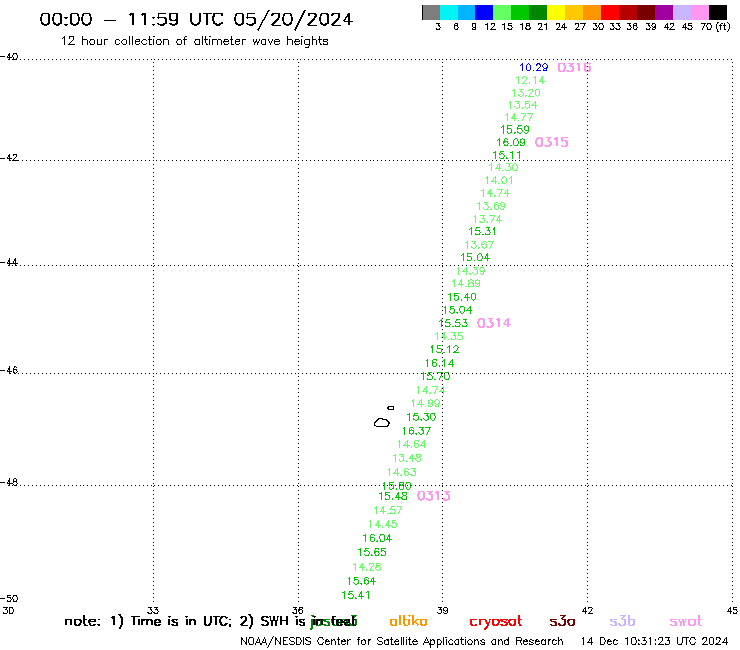This screenshot has width=740, height=650.
Task: Select the wave height reading 14.99
Action: pyautogui.click(x=426, y=403)
